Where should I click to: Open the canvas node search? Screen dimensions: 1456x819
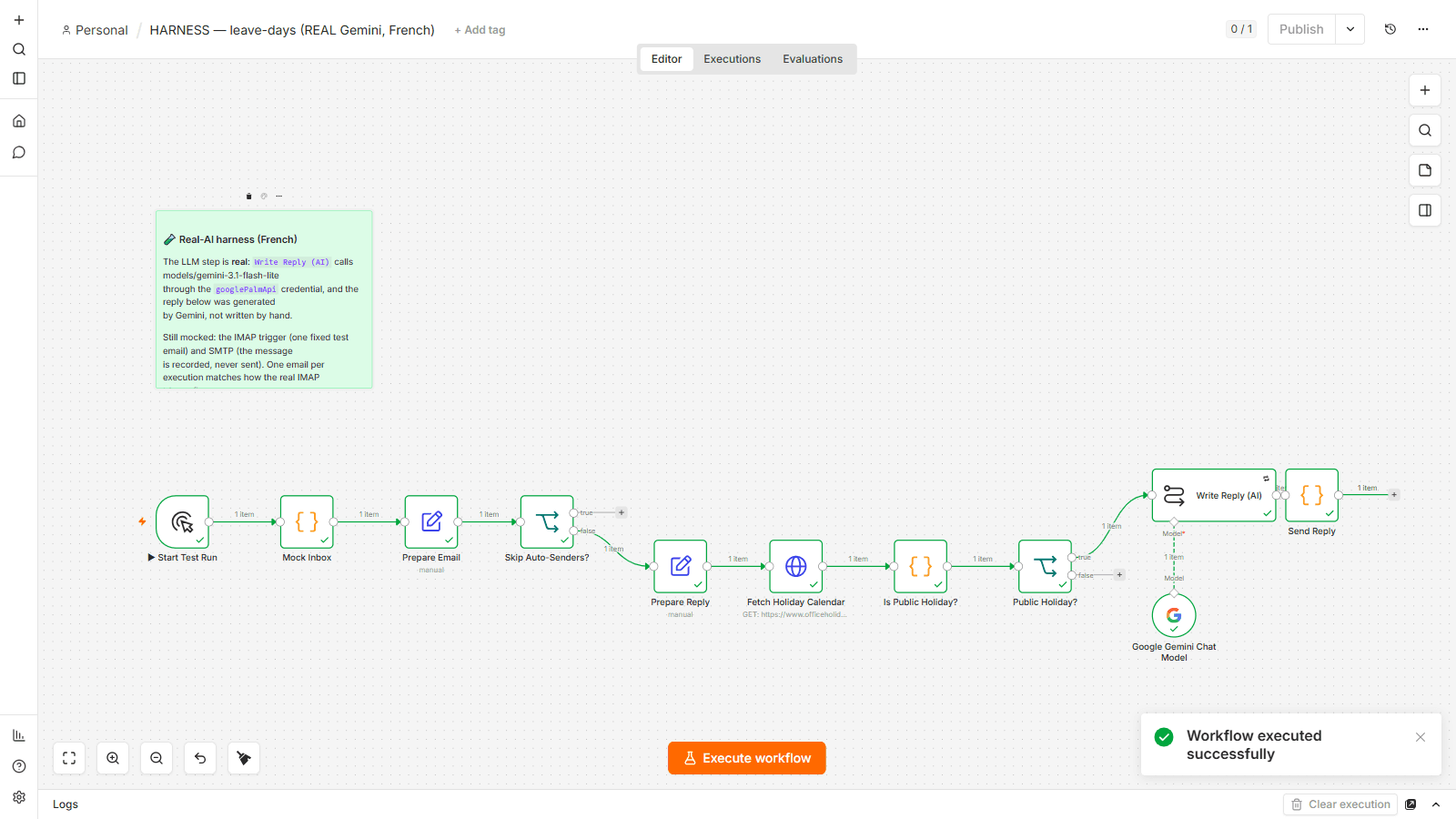[x=1425, y=130]
